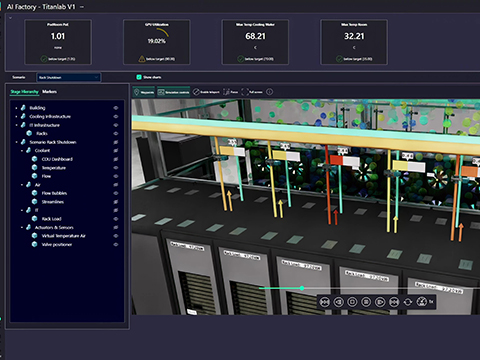Switch viewport to Full screen
Viewport: 480px width, 360px height.
tap(252, 92)
